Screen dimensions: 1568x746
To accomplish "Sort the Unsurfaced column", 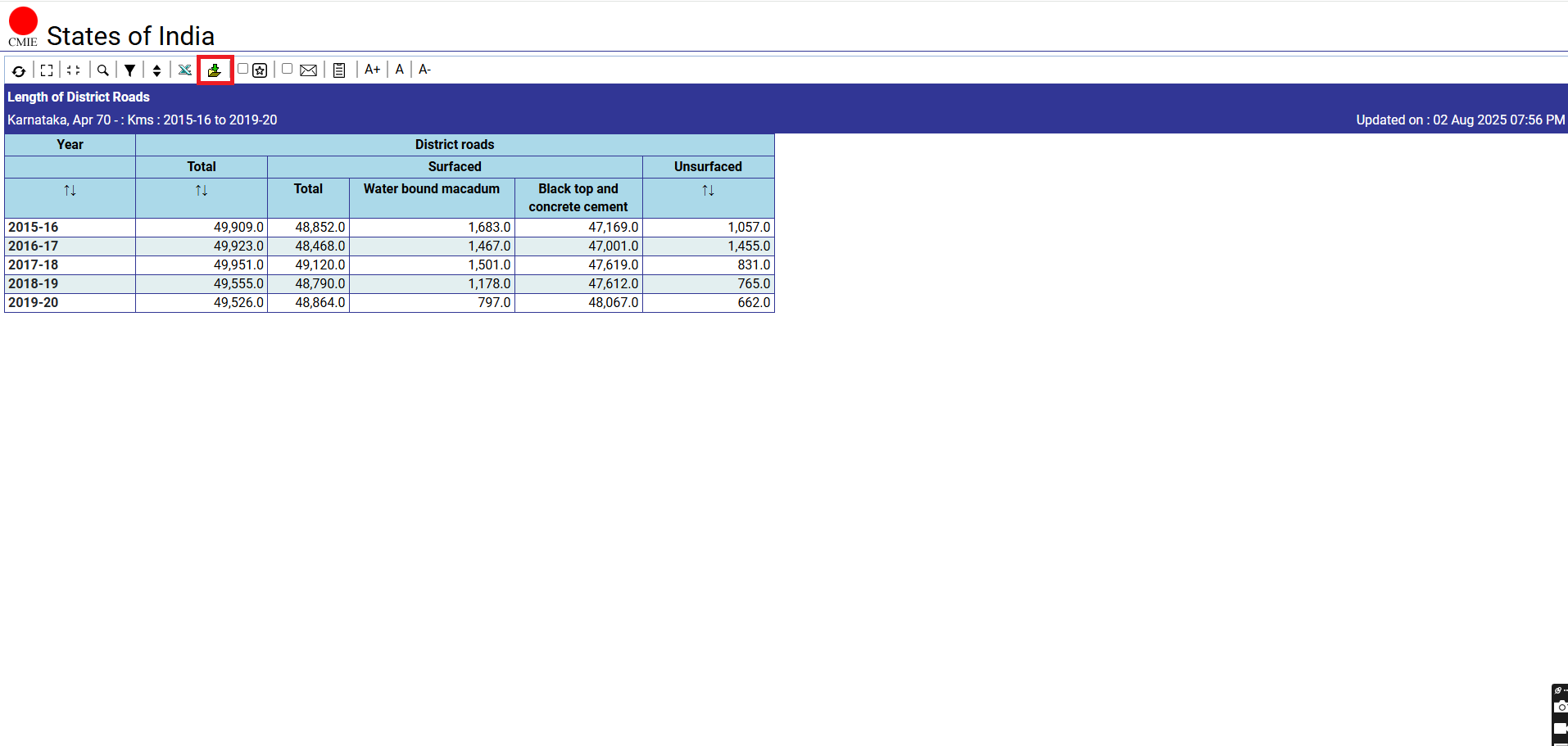I will tap(708, 191).
